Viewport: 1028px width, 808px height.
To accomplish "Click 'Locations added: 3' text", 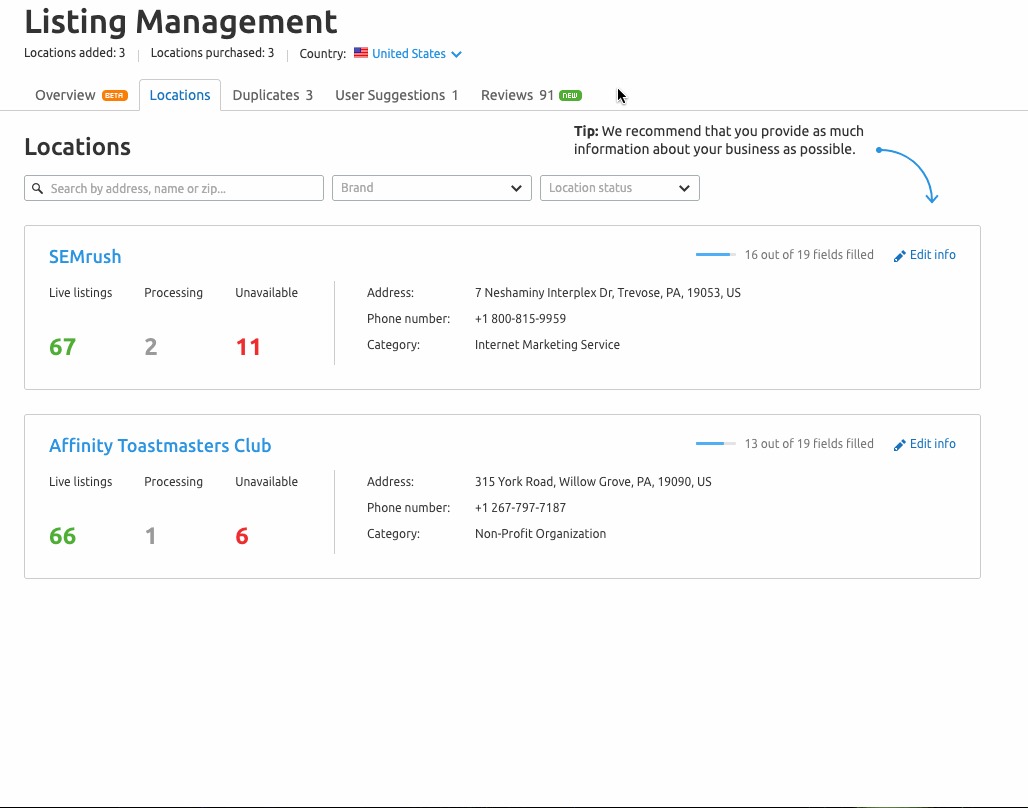I will (75, 53).
